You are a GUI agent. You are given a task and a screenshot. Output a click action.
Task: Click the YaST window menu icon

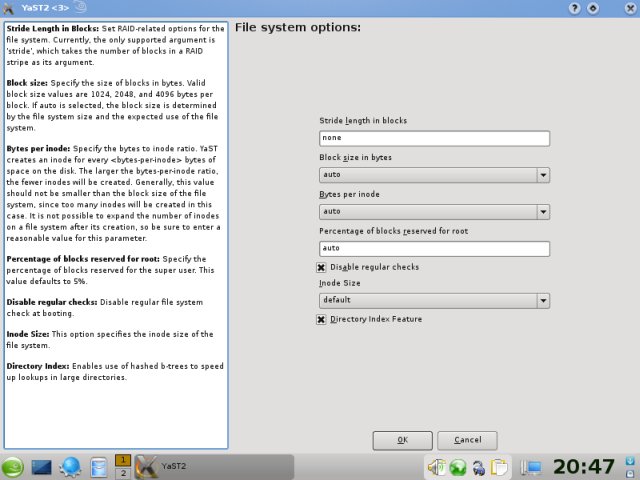click(x=8, y=8)
